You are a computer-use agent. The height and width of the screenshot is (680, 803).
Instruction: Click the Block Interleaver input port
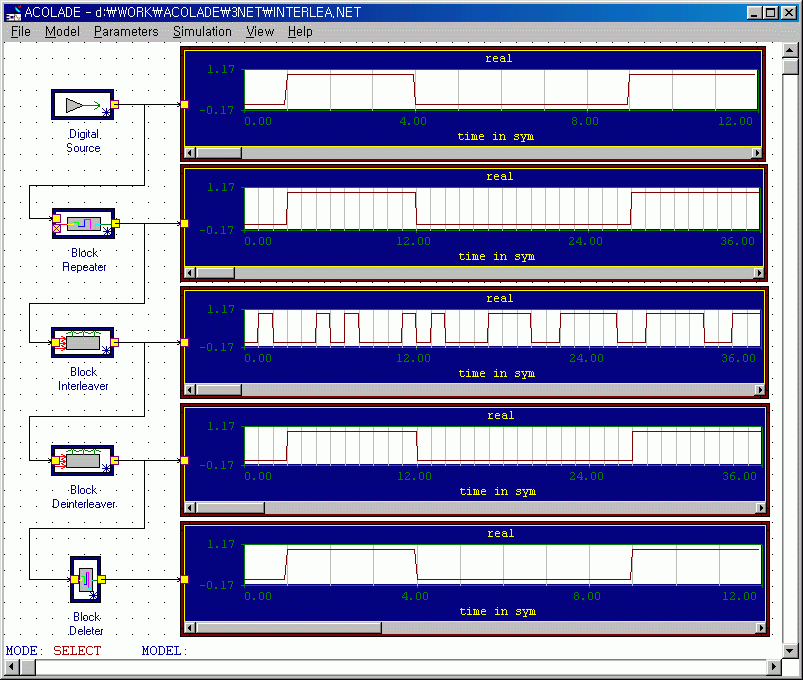tap(55, 343)
